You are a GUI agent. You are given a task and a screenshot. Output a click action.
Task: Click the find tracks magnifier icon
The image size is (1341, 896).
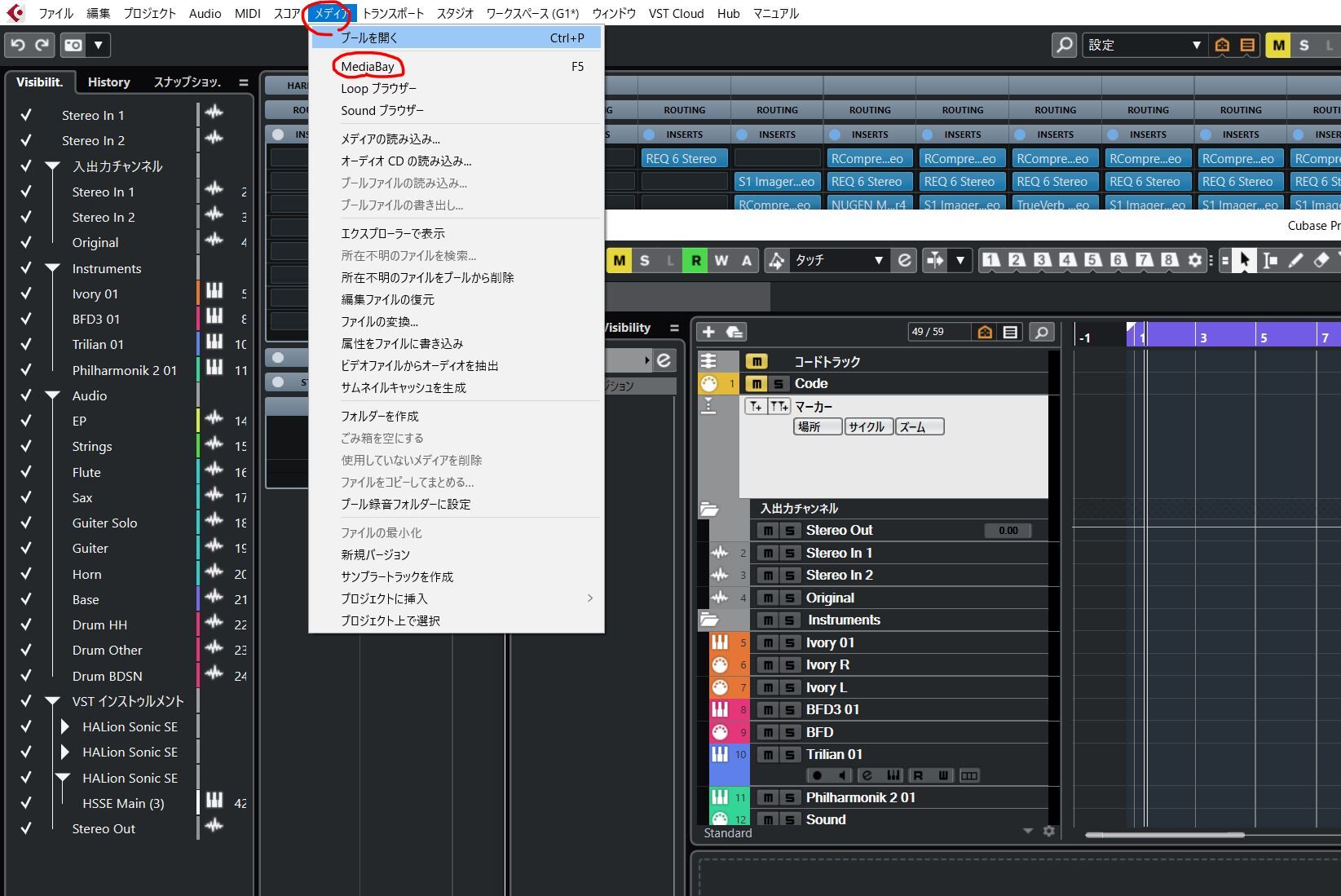coord(1041,332)
